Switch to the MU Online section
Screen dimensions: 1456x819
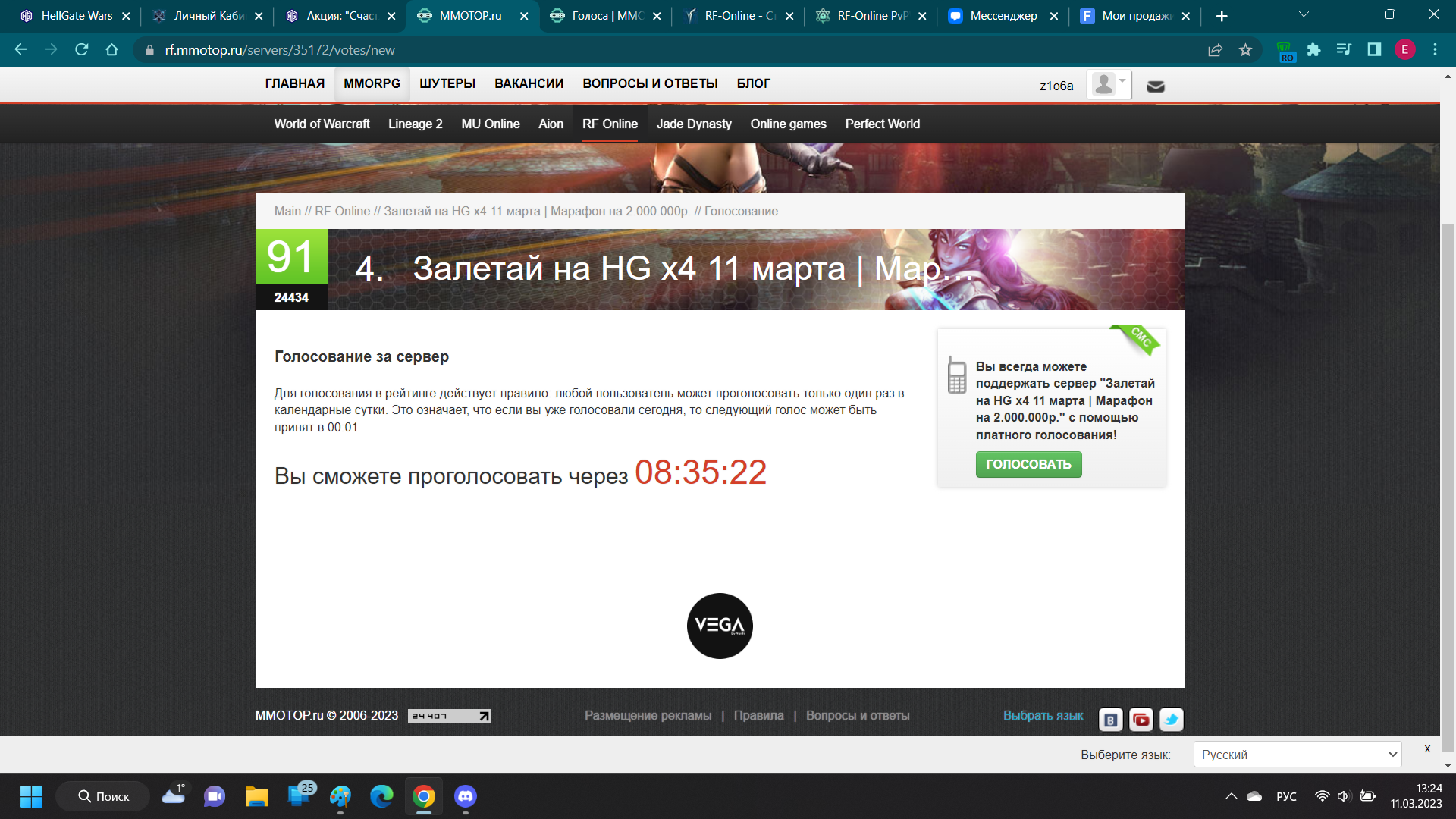tap(490, 124)
